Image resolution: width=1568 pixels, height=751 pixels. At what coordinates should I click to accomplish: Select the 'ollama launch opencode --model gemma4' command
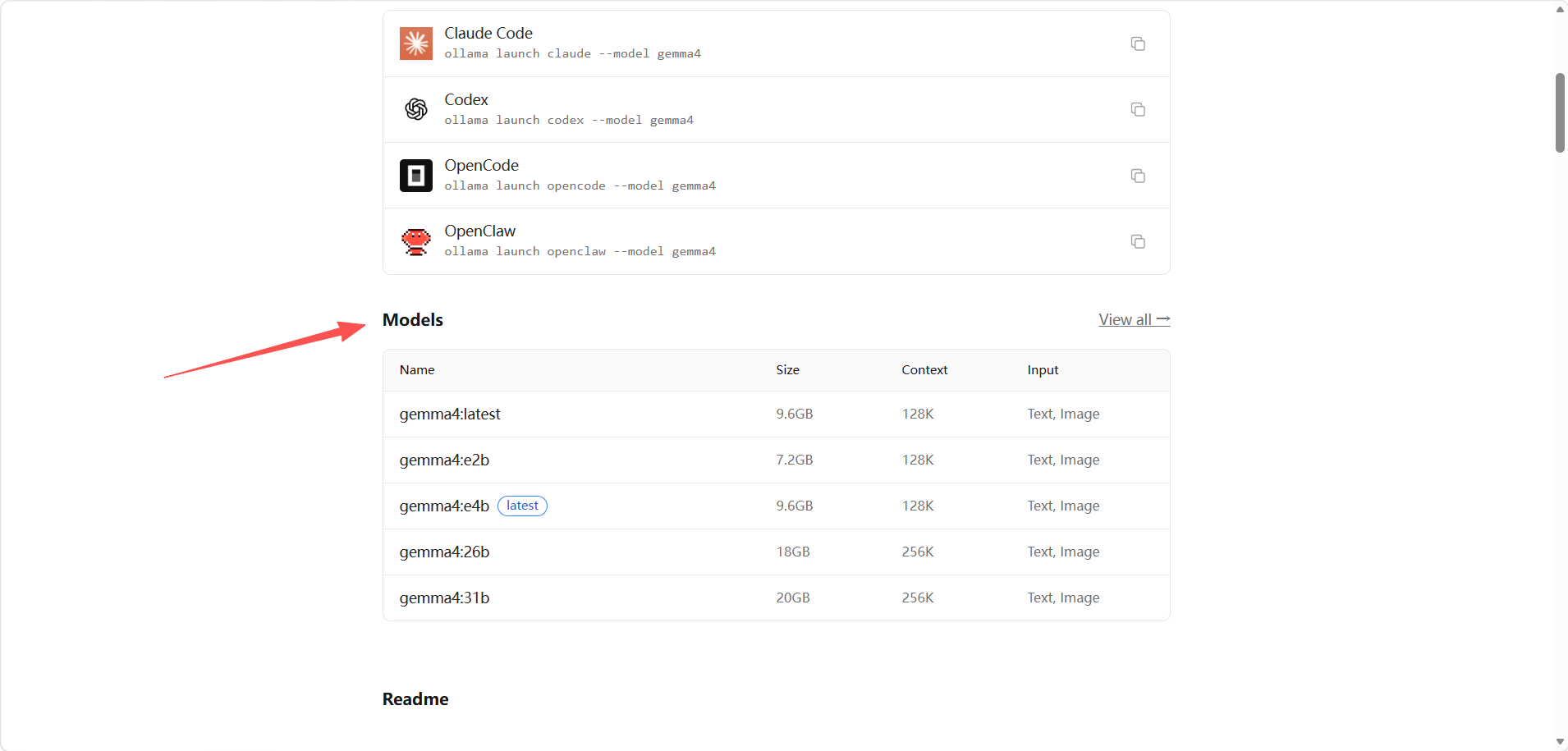580,185
